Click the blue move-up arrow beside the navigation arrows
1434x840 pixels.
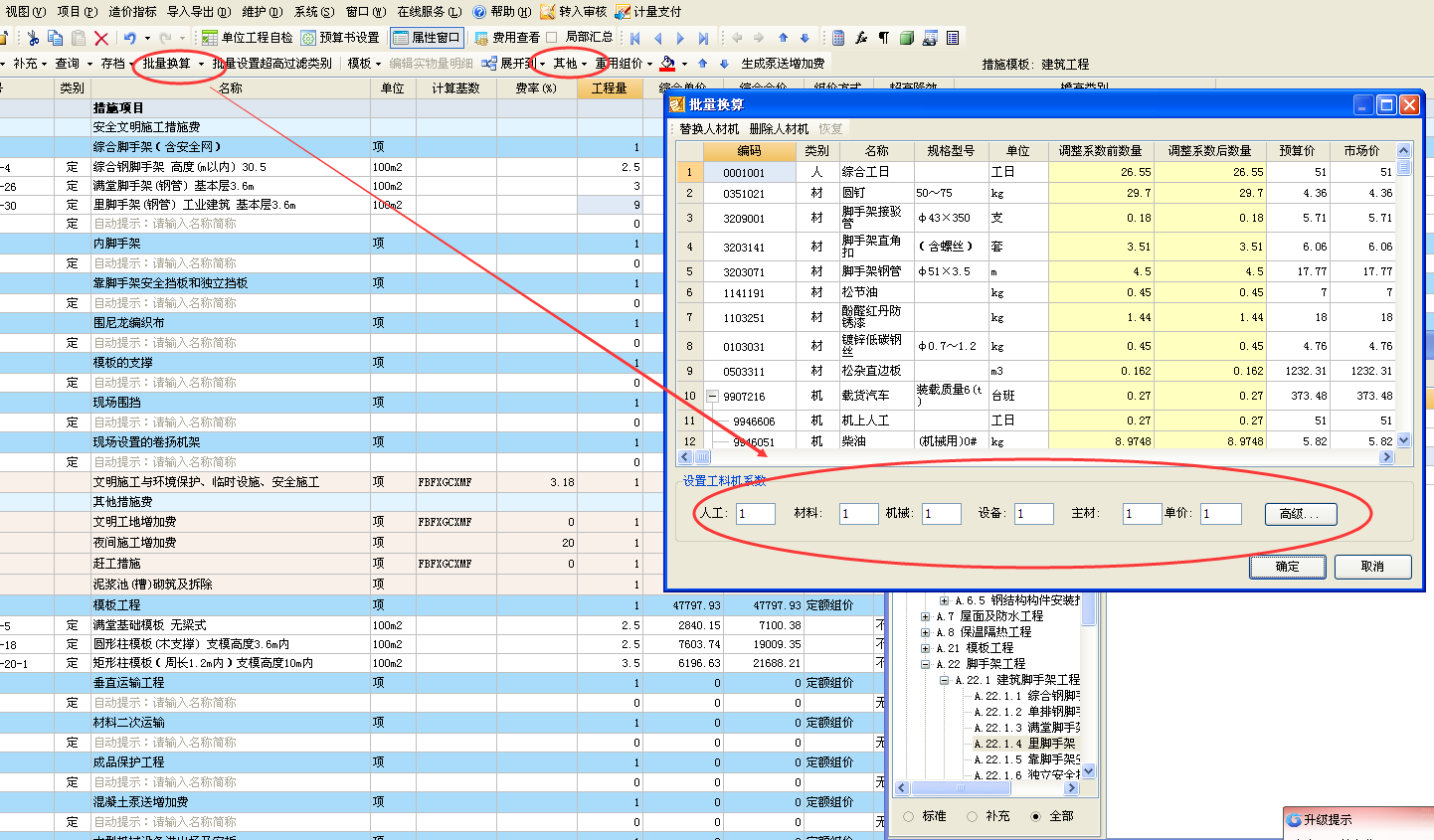coord(783,38)
